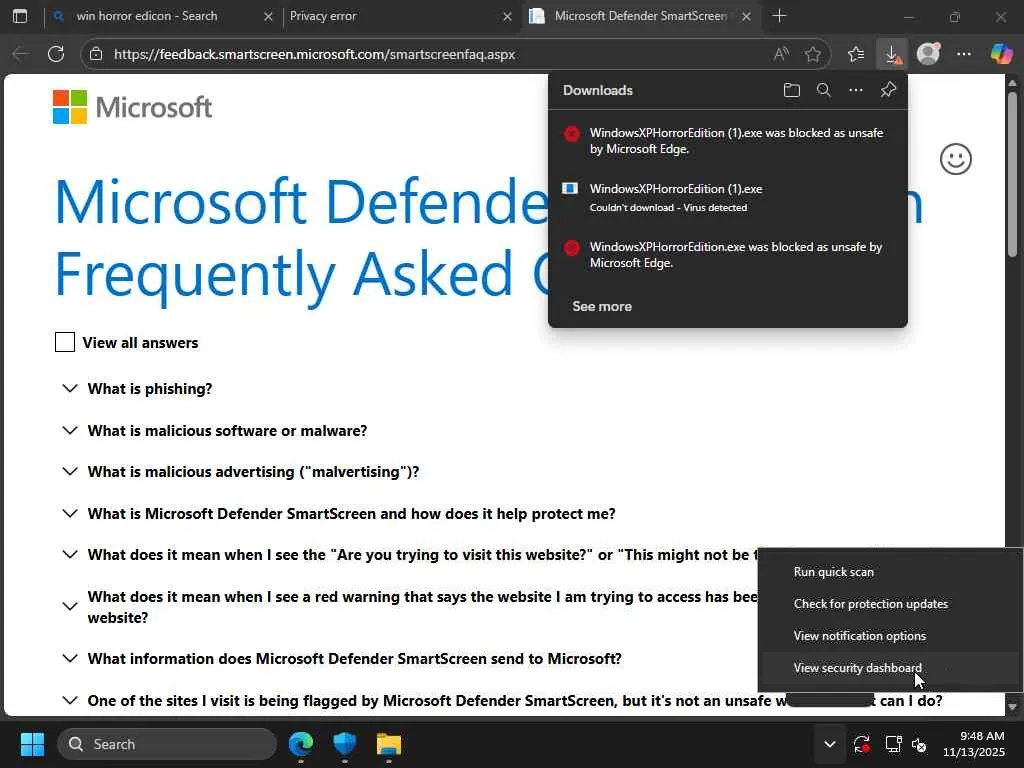Choose Check for protection updates
1024x768 pixels.
point(889,603)
